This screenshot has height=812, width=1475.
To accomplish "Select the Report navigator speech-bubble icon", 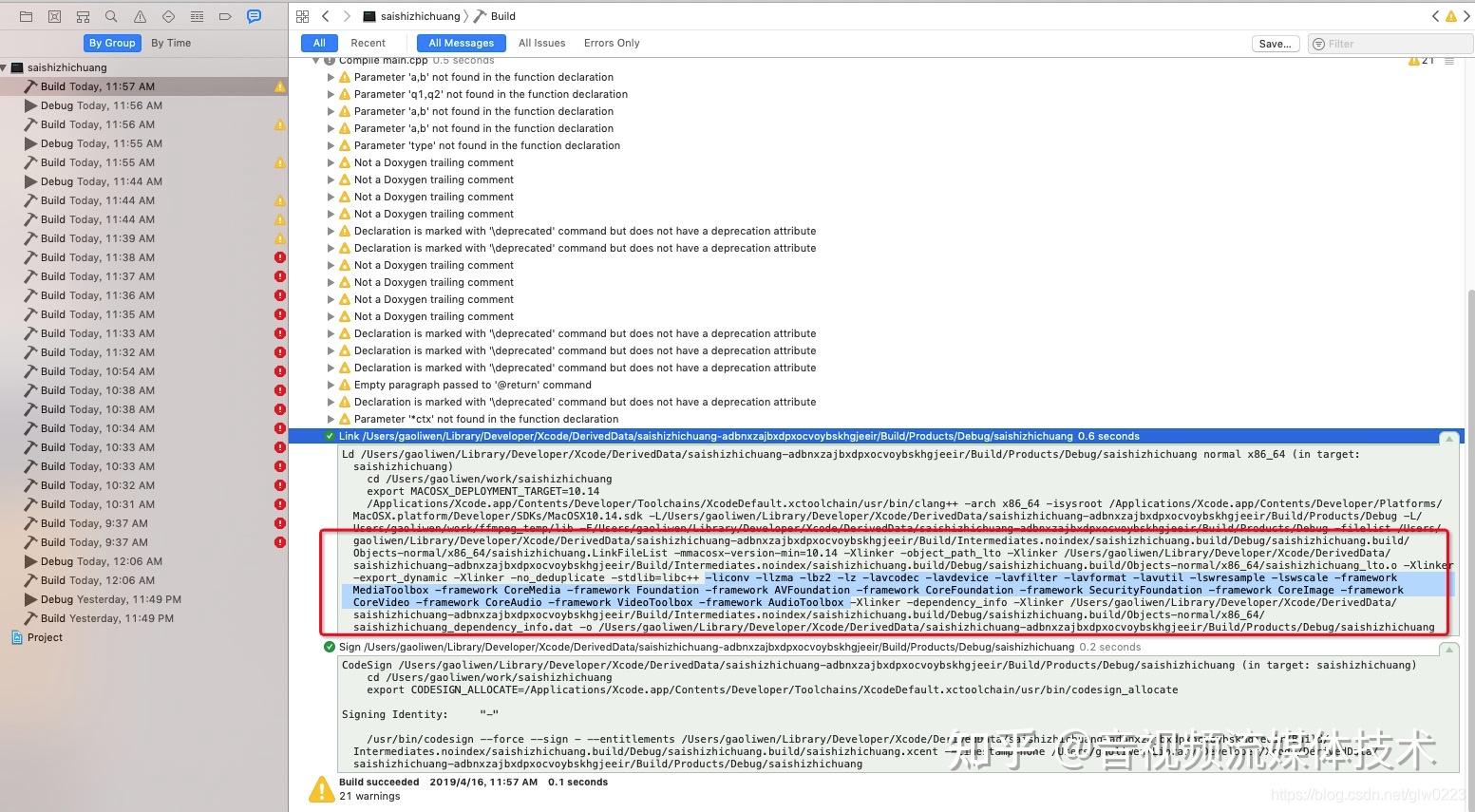I will [254, 16].
